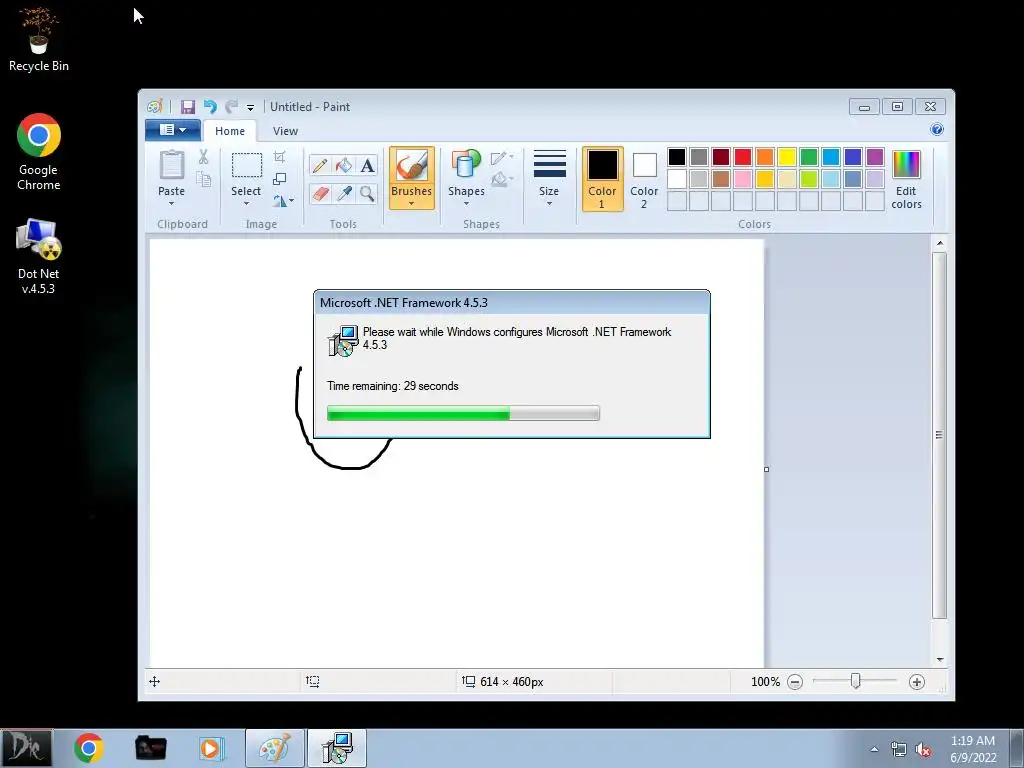
Task: Select the Eraser tool
Action: [x=319, y=193]
